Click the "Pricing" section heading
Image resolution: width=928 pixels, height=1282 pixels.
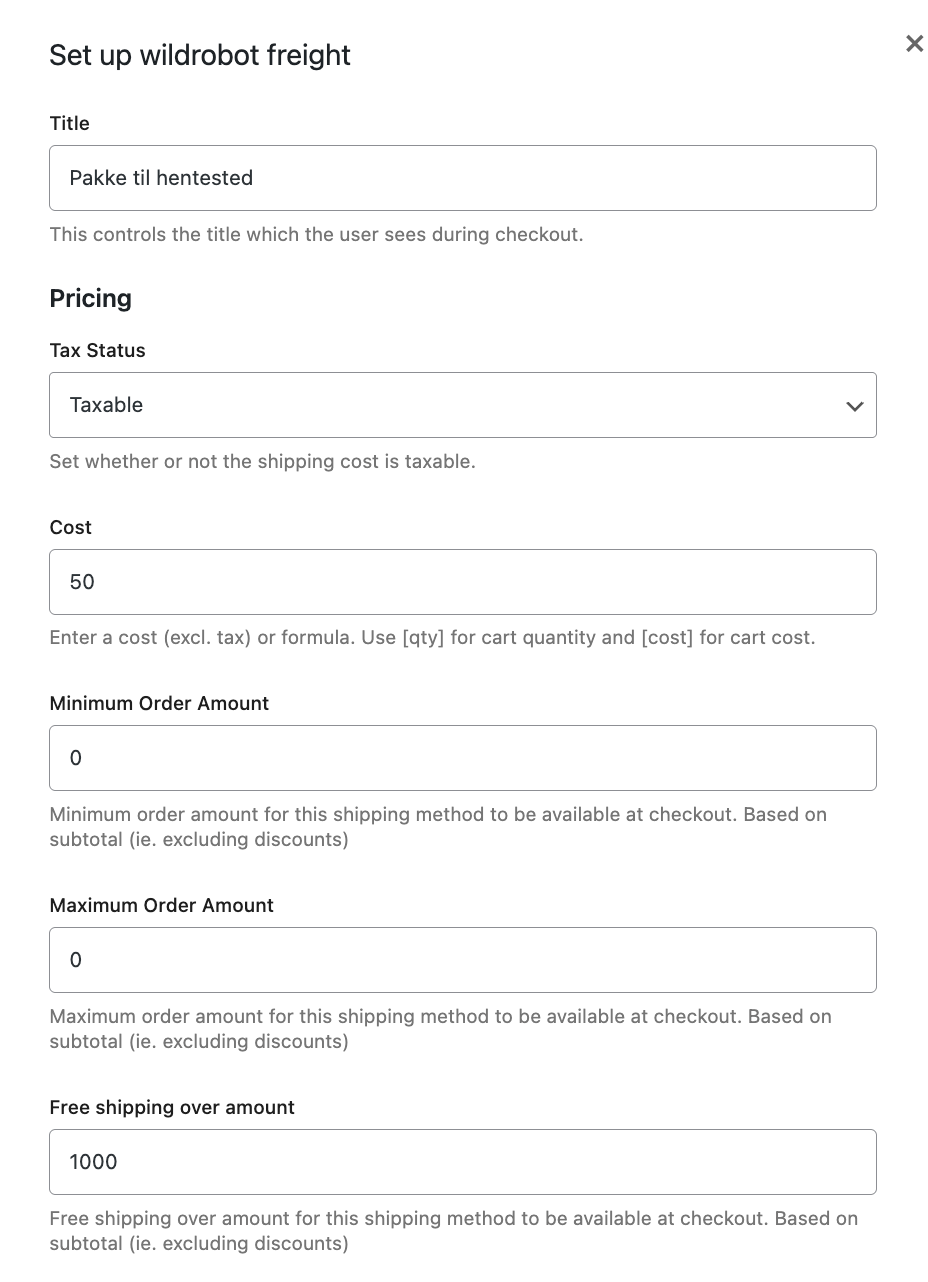tap(91, 298)
